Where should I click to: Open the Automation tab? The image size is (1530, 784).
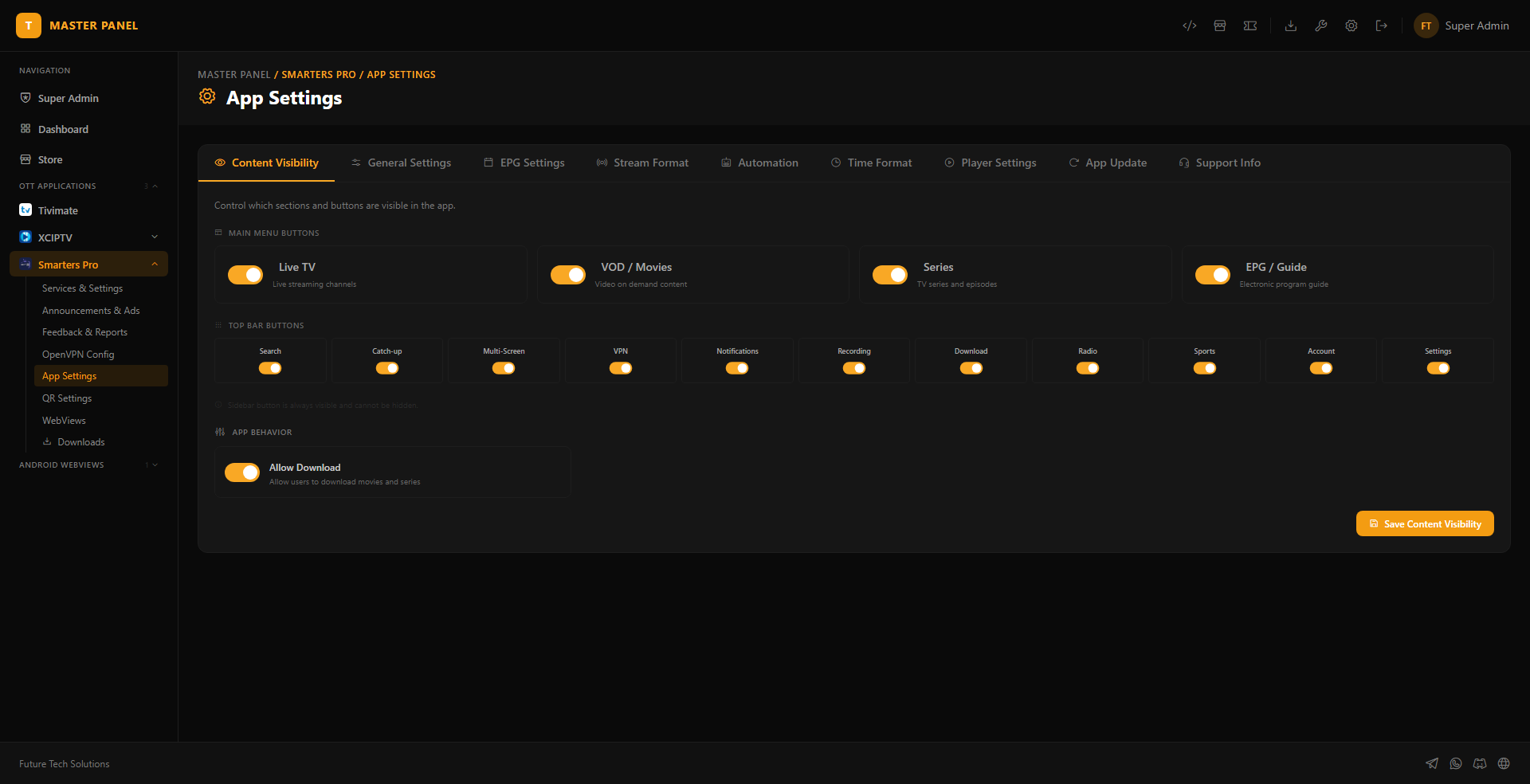pyautogui.click(x=759, y=163)
